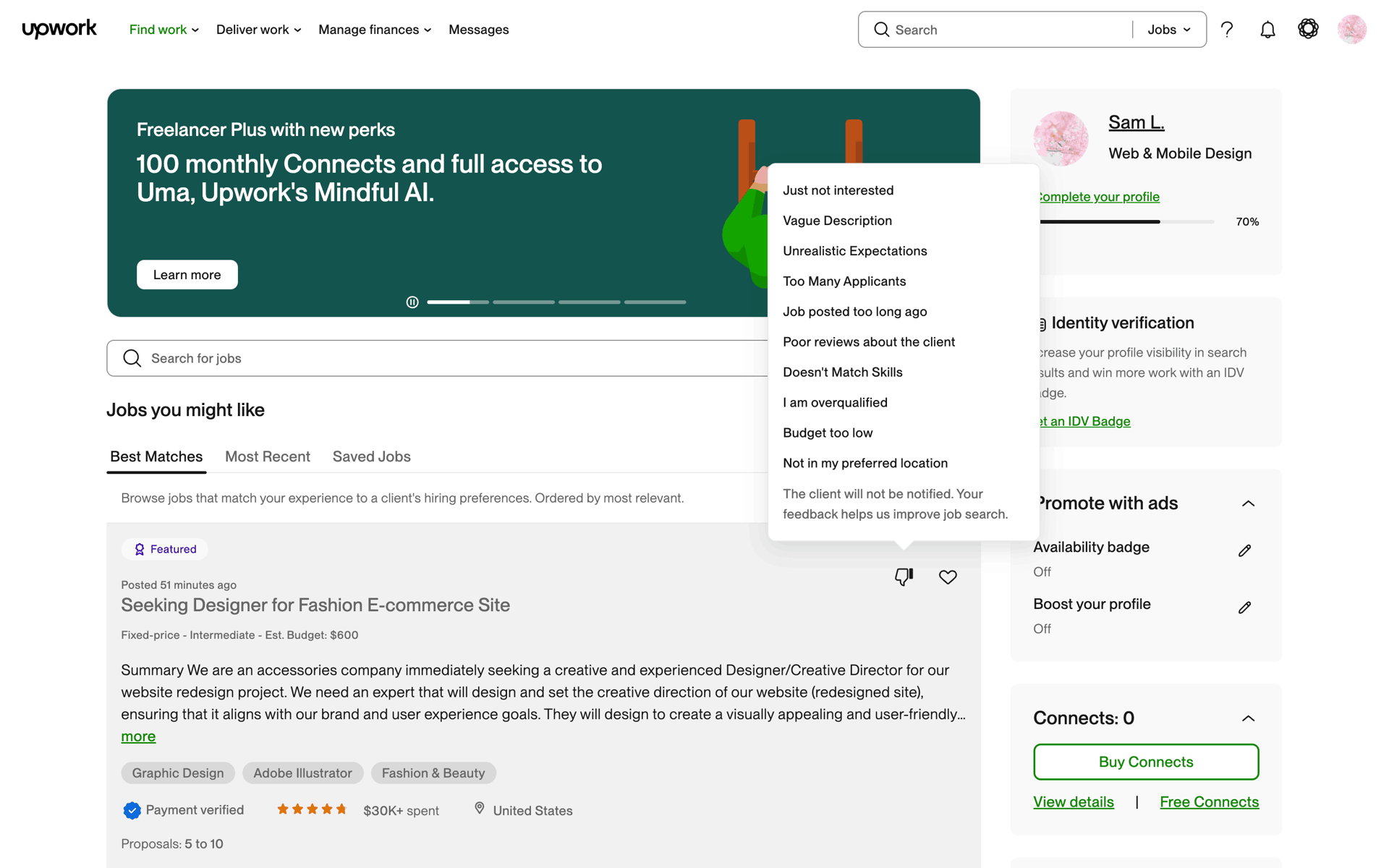Select the Best Matches tab
Image resolution: width=1389 pixels, height=868 pixels.
[x=156, y=456]
